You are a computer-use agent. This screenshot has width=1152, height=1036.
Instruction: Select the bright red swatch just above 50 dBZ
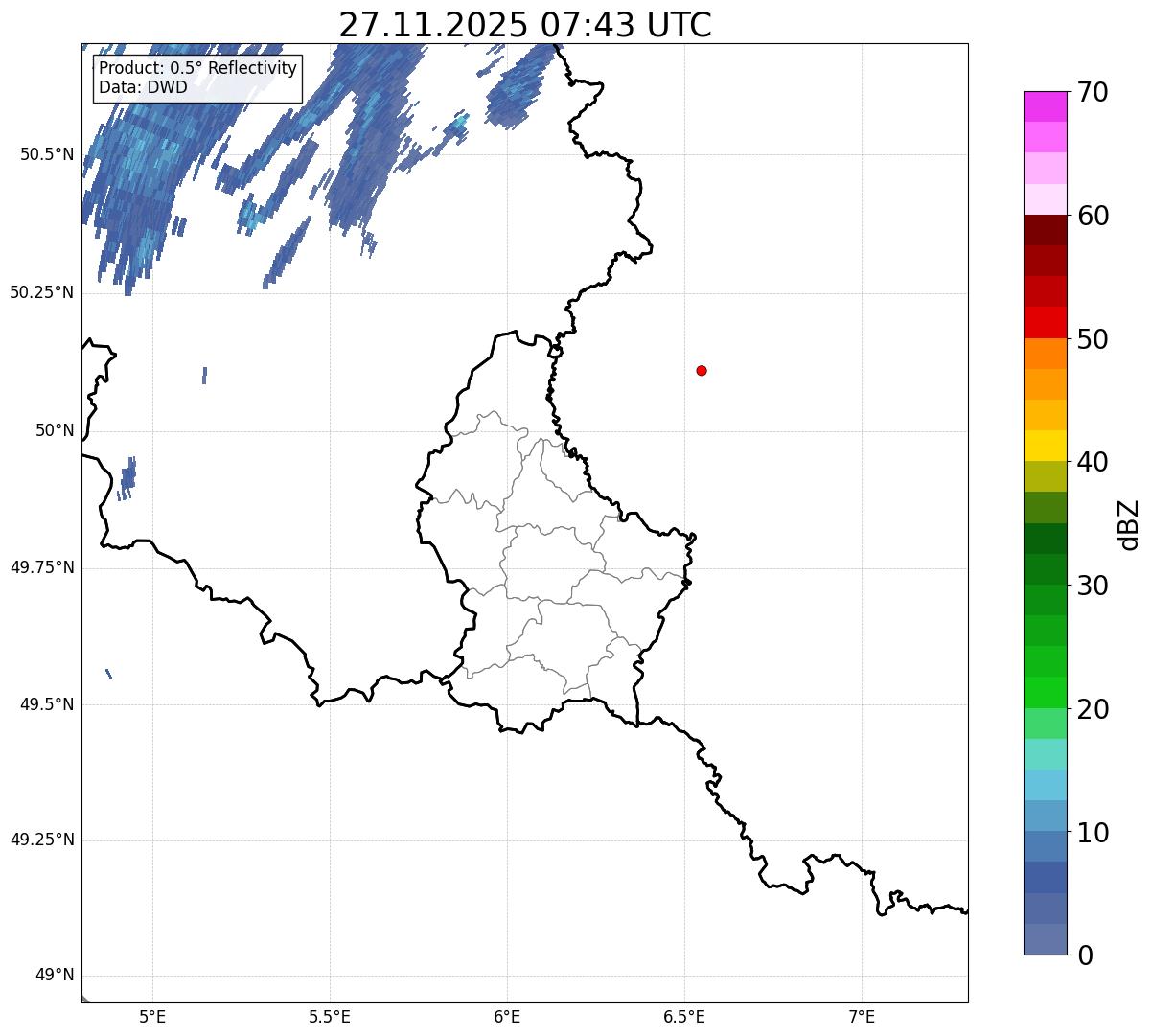click(1046, 323)
